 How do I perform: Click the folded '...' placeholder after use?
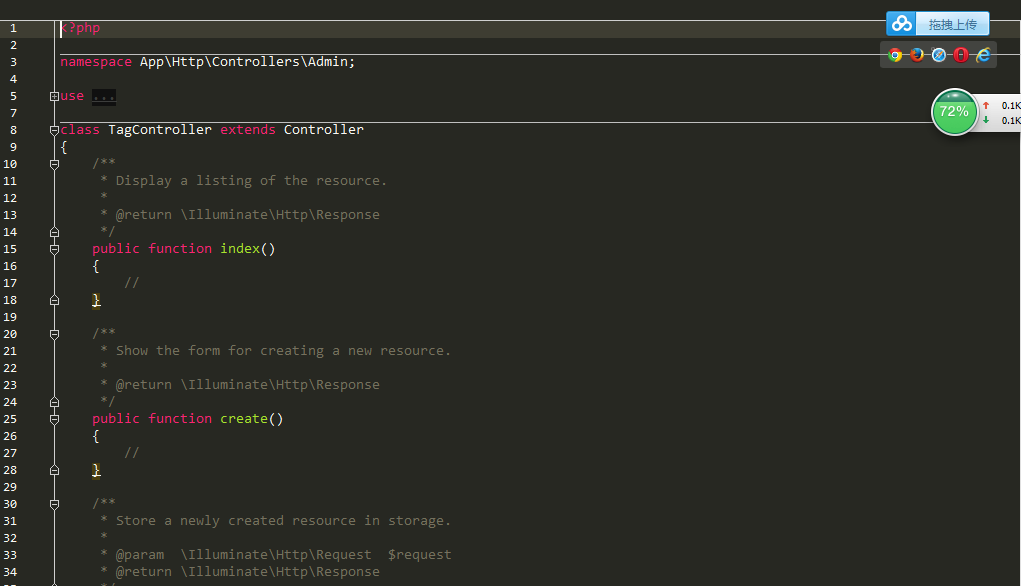tap(104, 96)
